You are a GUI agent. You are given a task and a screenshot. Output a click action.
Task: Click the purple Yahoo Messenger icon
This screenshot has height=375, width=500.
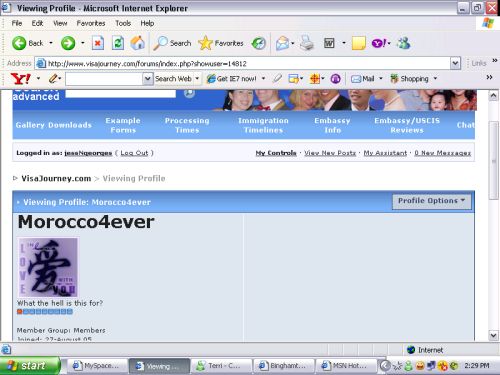(379, 43)
